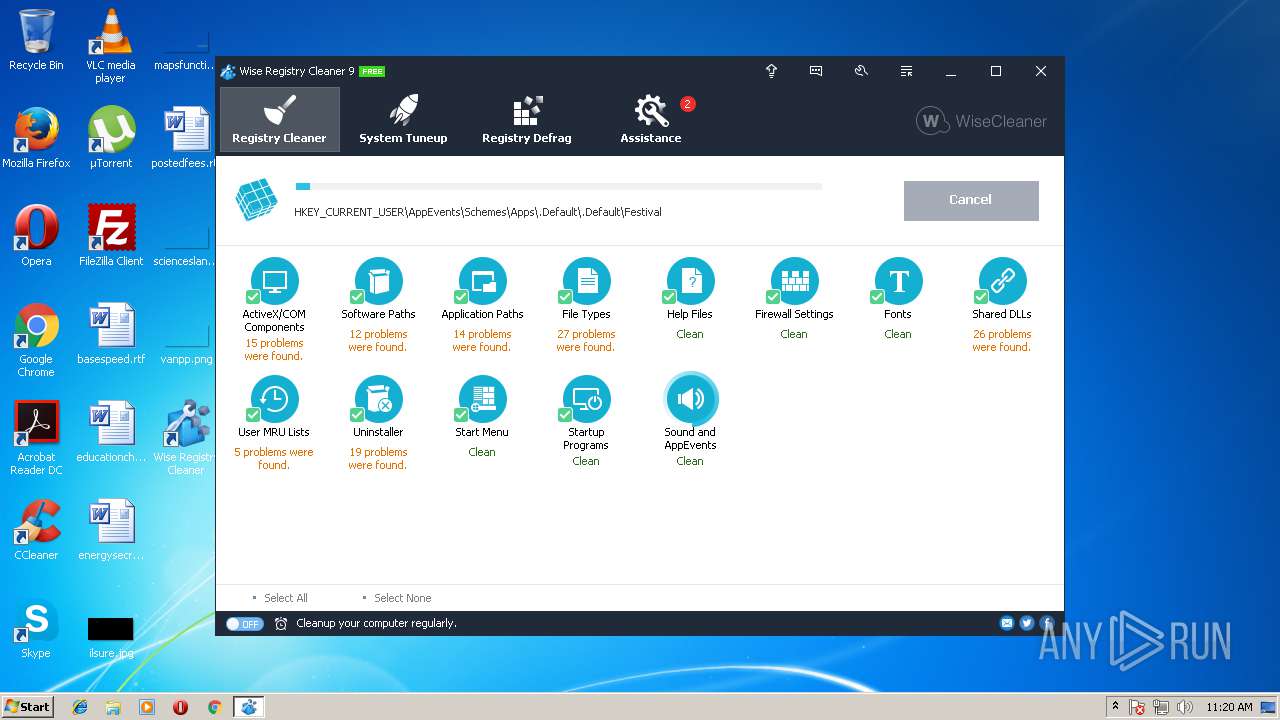The height and width of the screenshot is (720, 1280).
Task: Click the system tray volume icon
Action: [x=1185, y=707]
